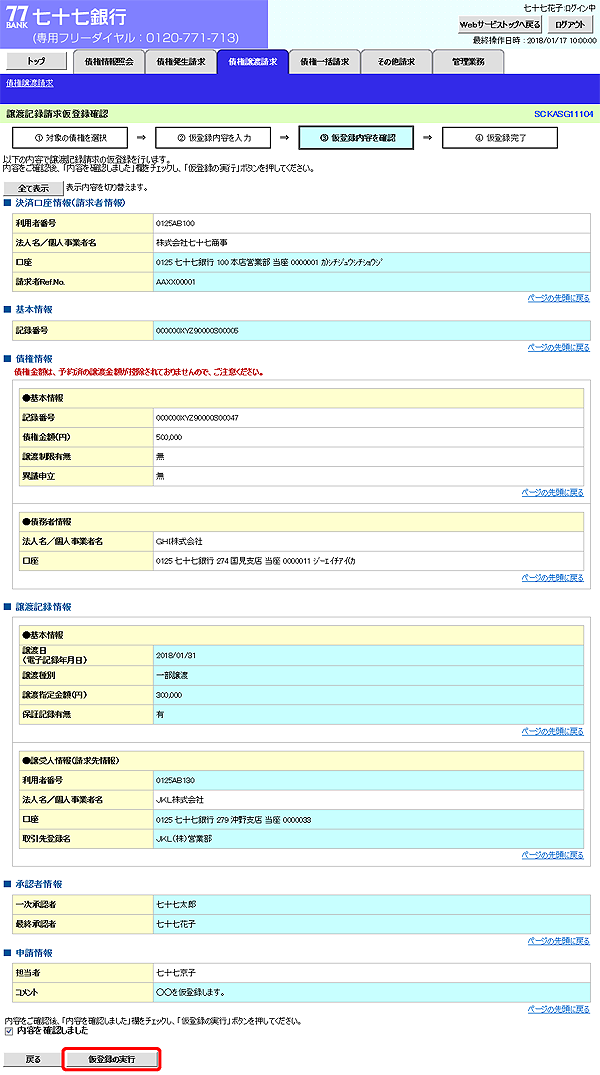Viewport: 600px width, 1075px height.
Task: Click ページの先頭に戻る below the 基本情報 section's 記録番号 row
Action: click(558, 347)
